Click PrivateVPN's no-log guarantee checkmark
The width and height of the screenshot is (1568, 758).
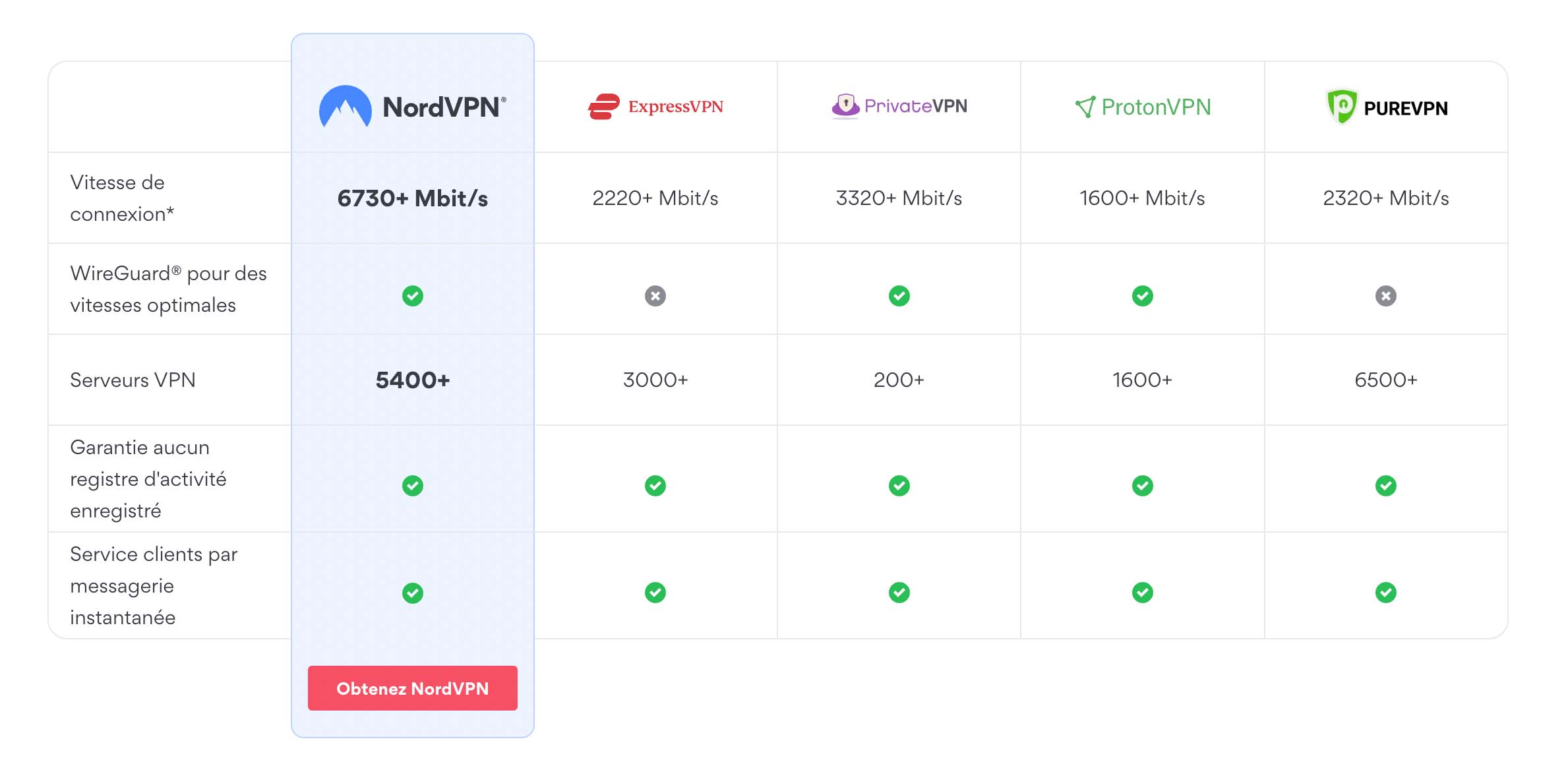point(899,486)
